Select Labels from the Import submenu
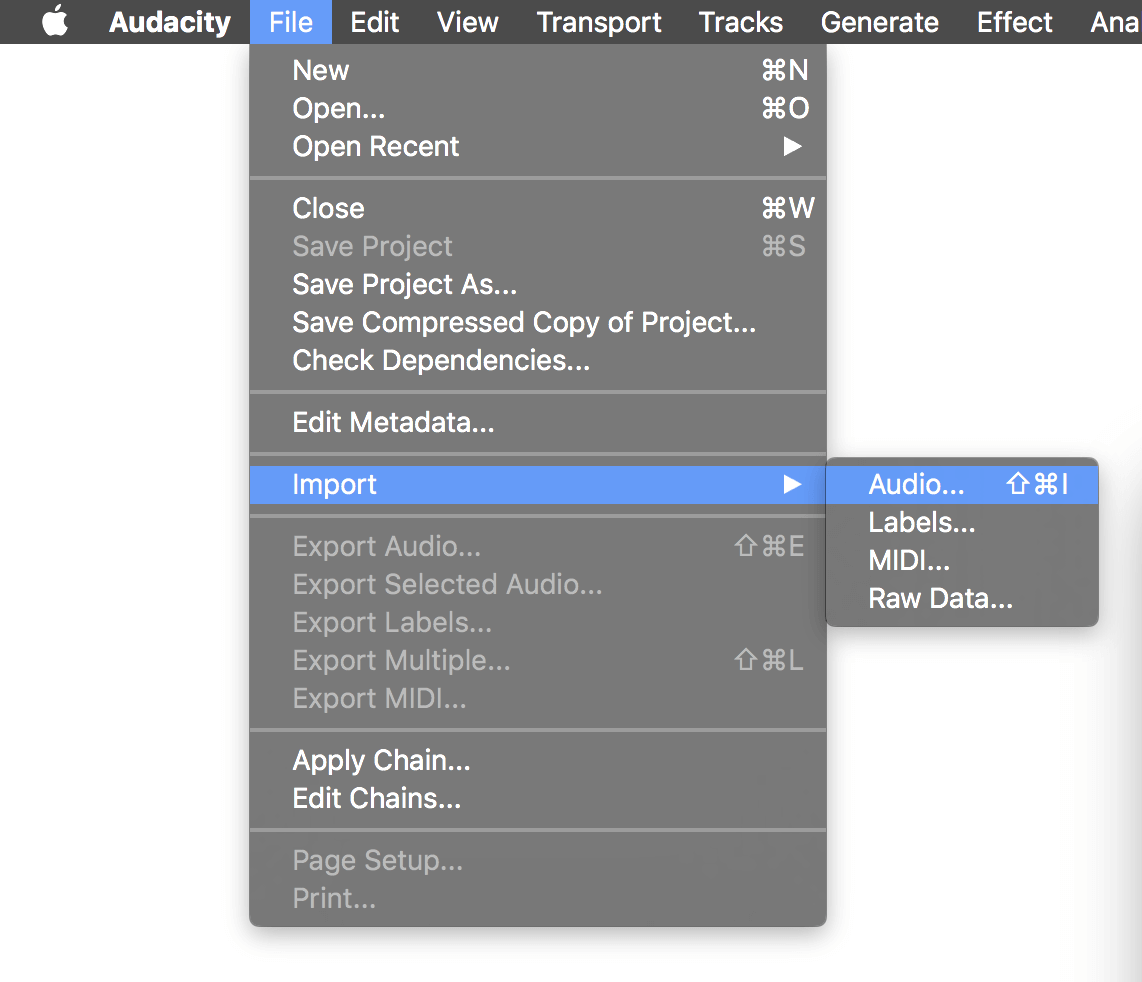Image resolution: width=1142 pixels, height=982 pixels. [920, 522]
